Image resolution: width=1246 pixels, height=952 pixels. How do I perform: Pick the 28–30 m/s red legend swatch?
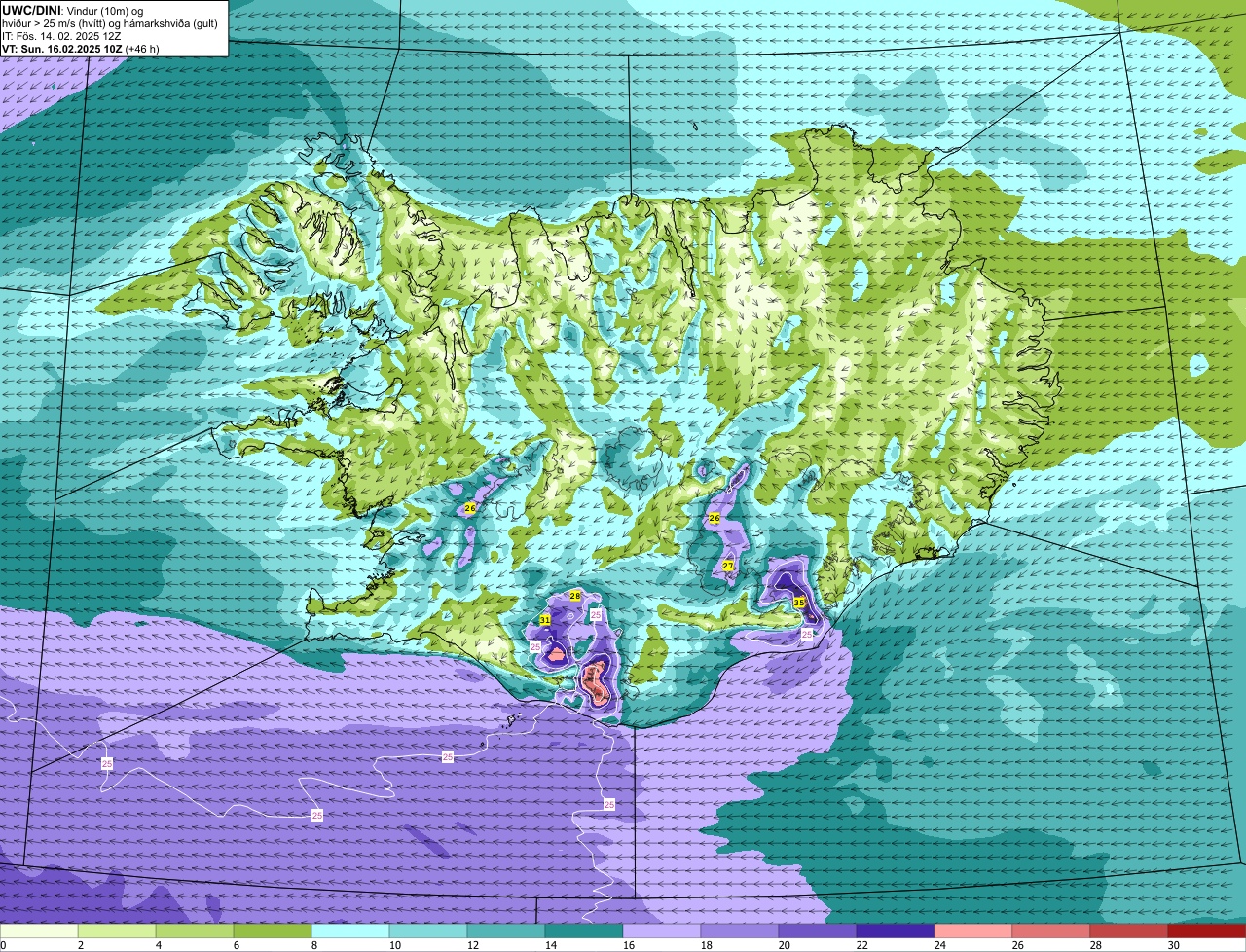click(x=1129, y=931)
